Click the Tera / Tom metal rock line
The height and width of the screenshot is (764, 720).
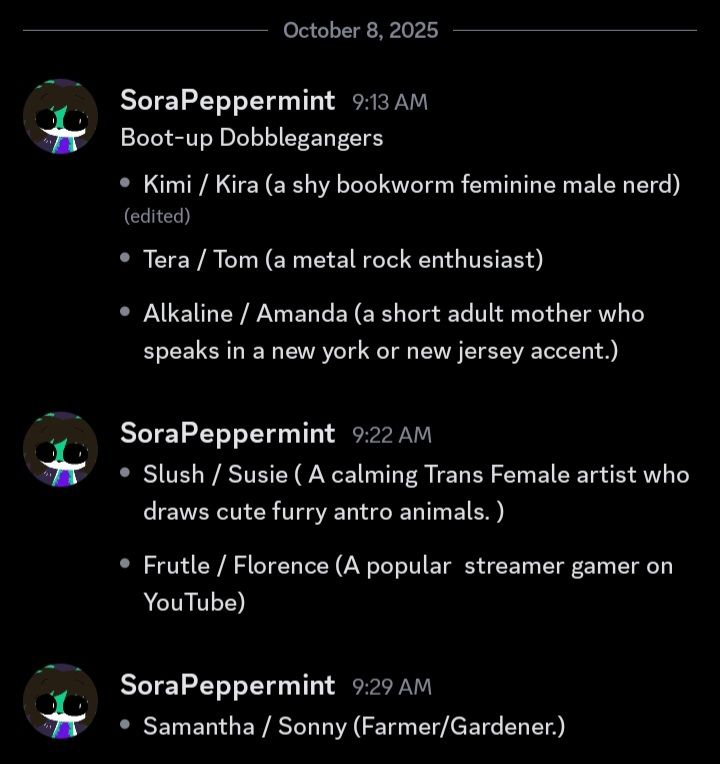(343, 259)
